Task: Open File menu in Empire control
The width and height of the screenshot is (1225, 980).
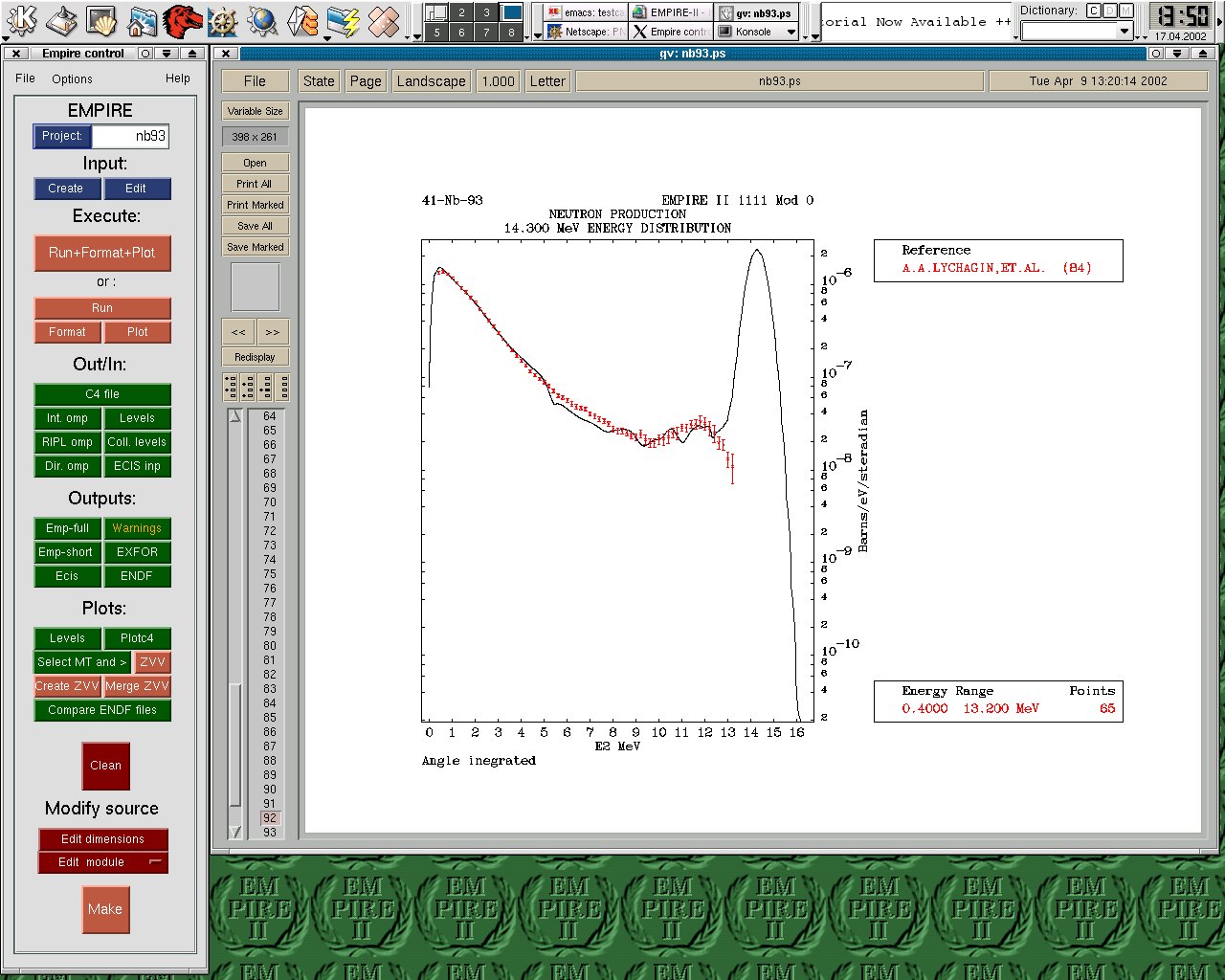Action: [x=25, y=78]
